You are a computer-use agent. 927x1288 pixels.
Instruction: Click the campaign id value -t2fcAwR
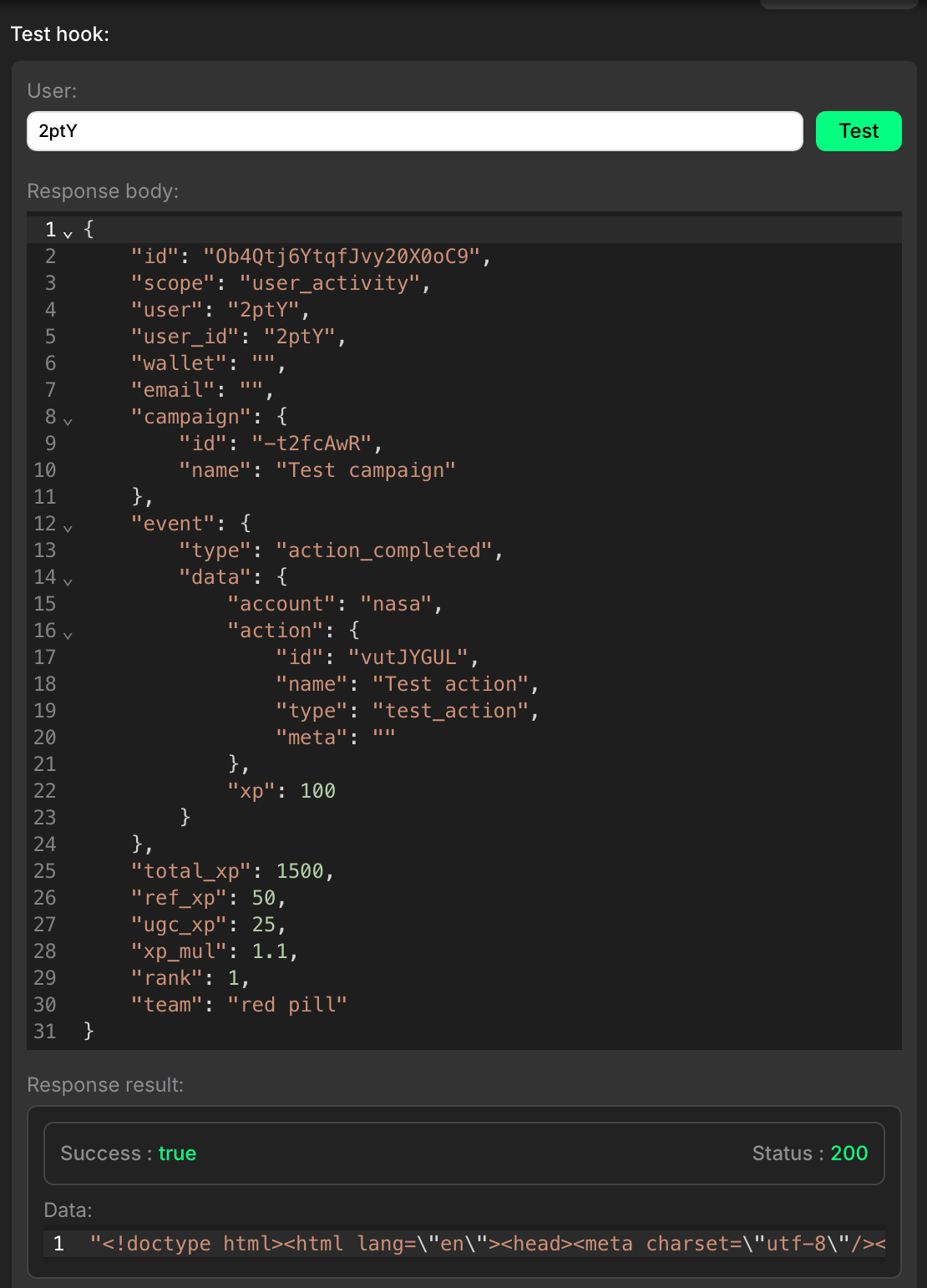312,444
